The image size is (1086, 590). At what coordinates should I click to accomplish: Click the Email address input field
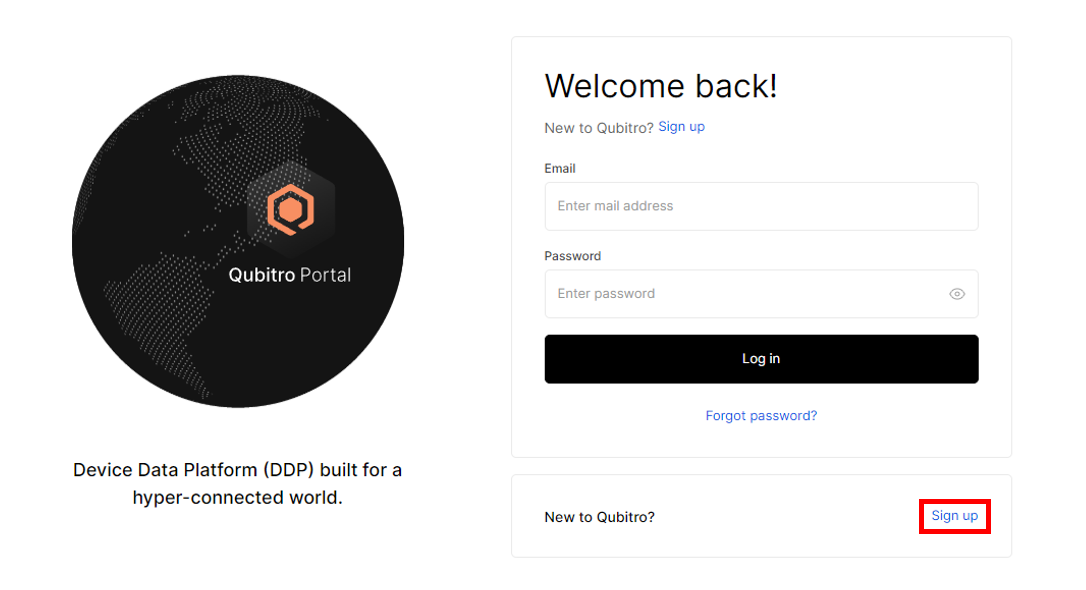pos(761,206)
